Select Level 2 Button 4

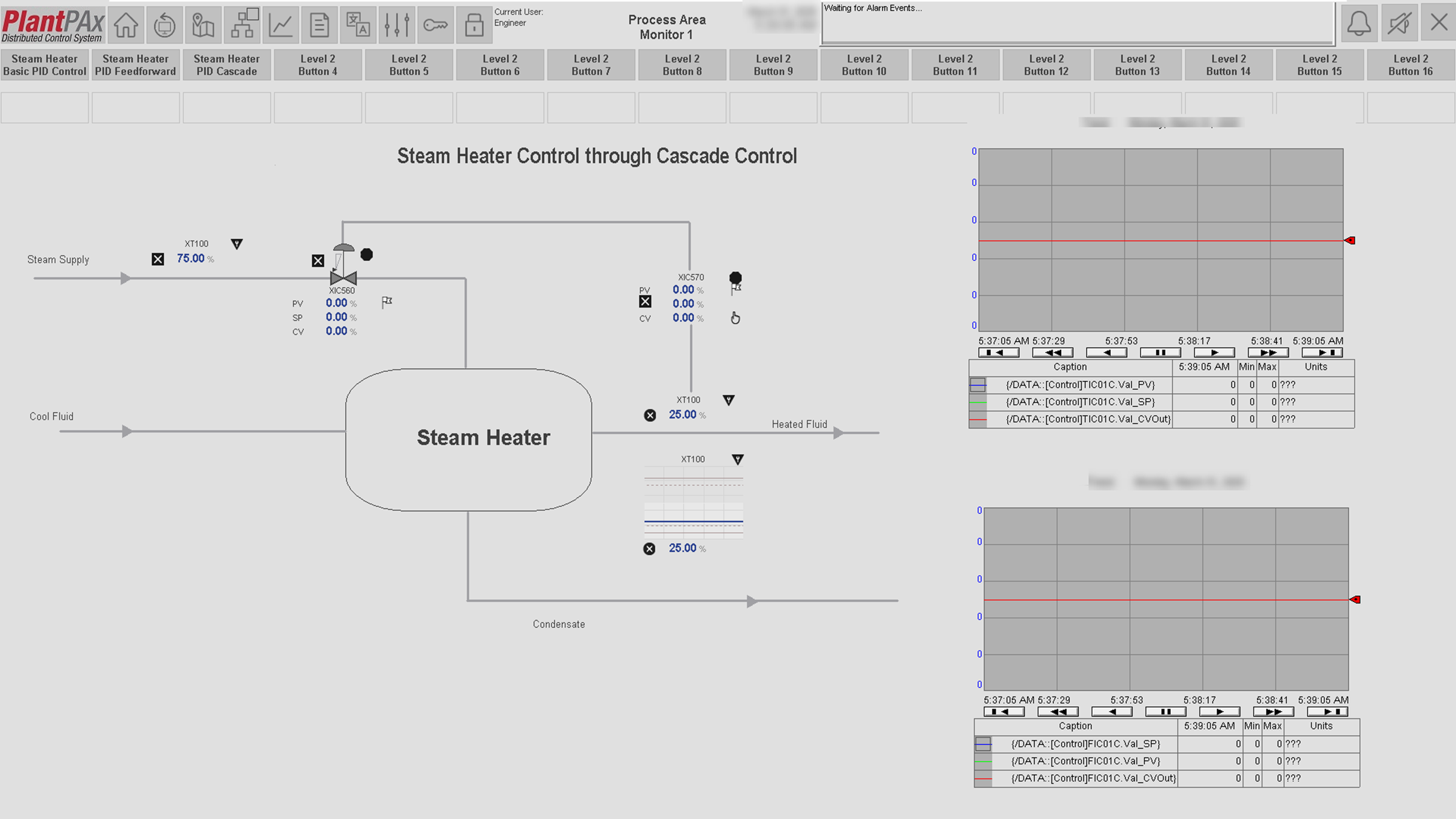point(318,65)
